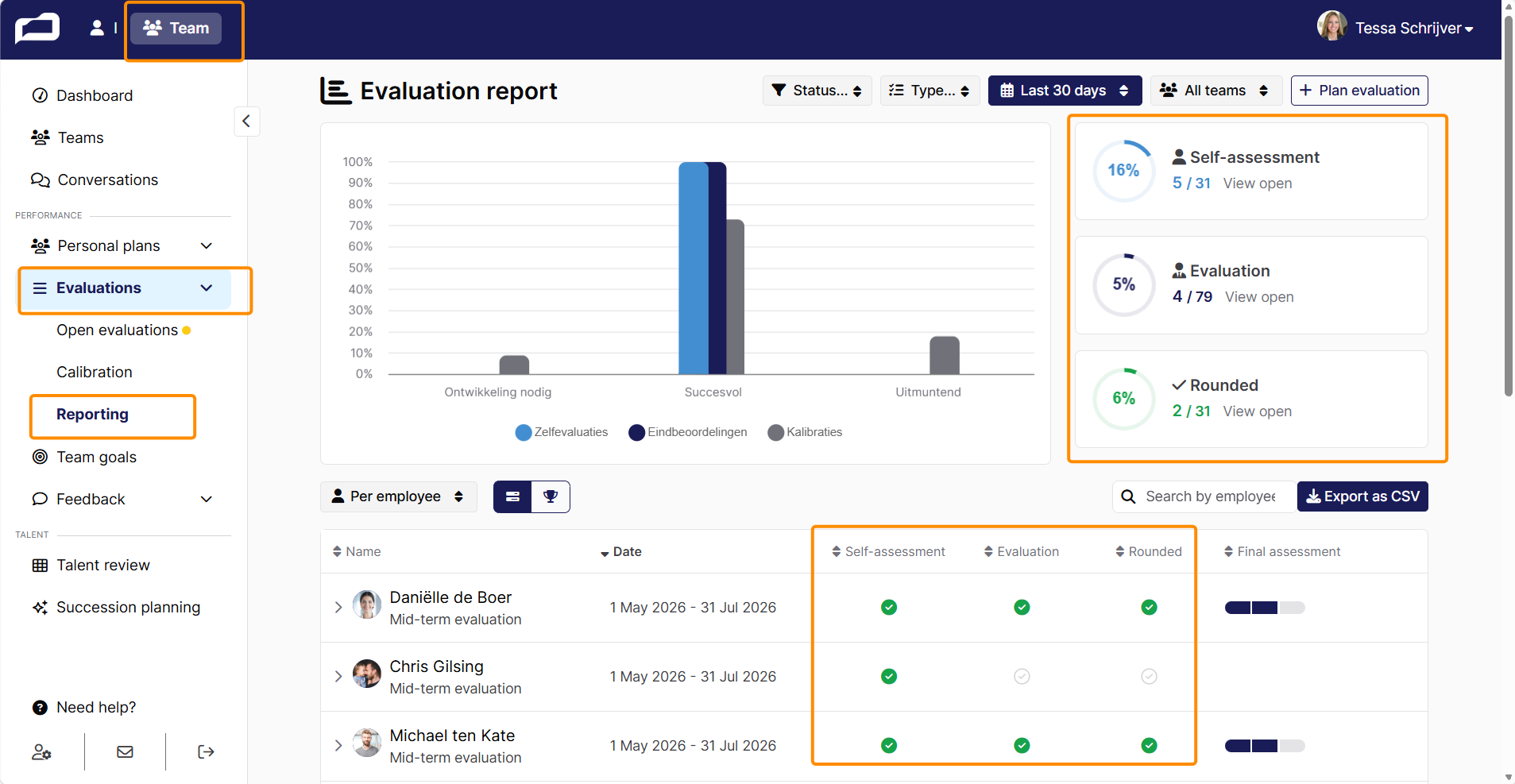Open the trophy ranking view
Image resolution: width=1515 pixels, height=784 pixels.
pyautogui.click(x=551, y=496)
